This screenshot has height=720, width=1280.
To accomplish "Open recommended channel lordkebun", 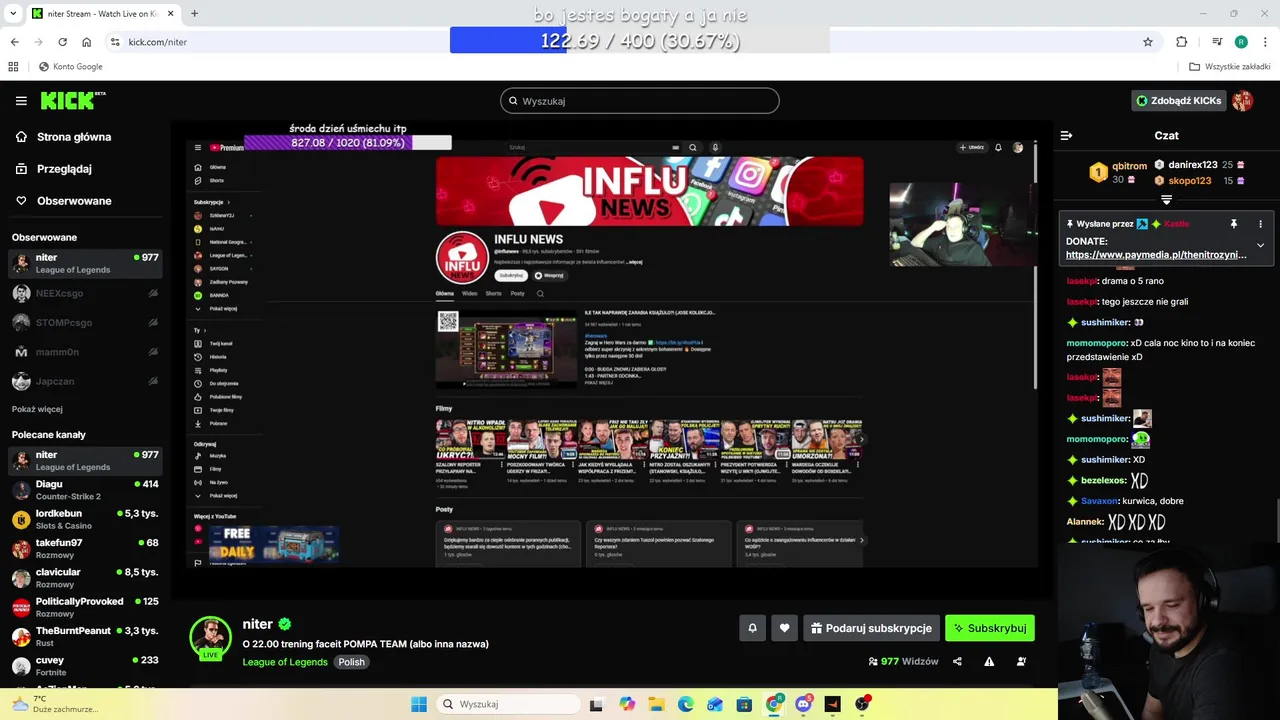I will pyautogui.click(x=85, y=519).
